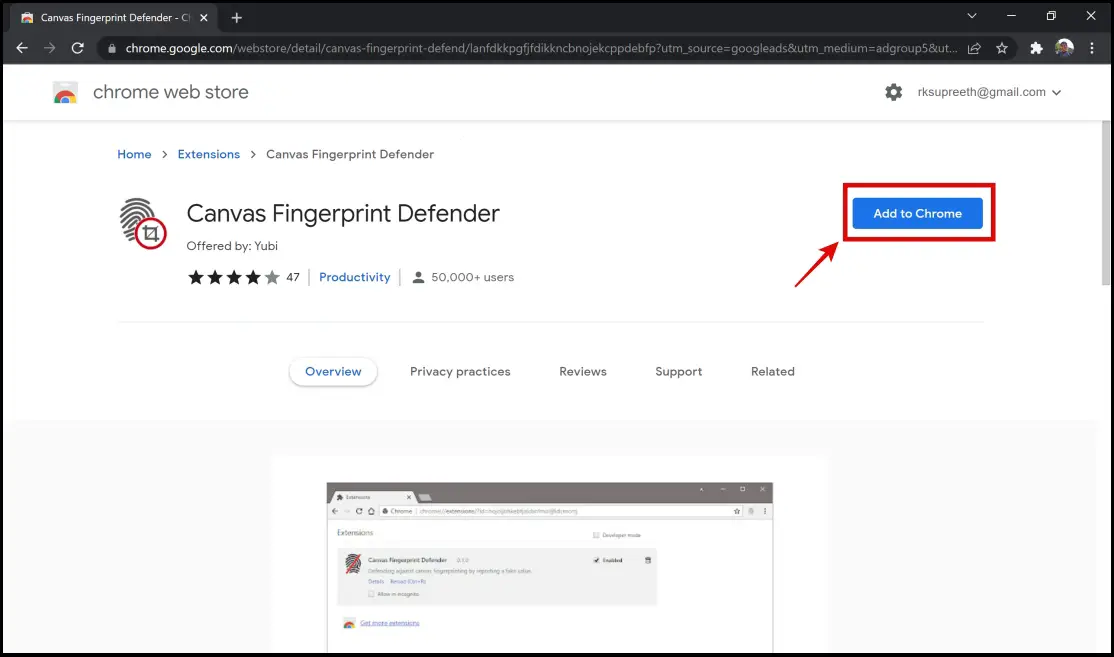Expand the rksupreeth@gmail.com account dropdown
1114x657 pixels.
989,92
